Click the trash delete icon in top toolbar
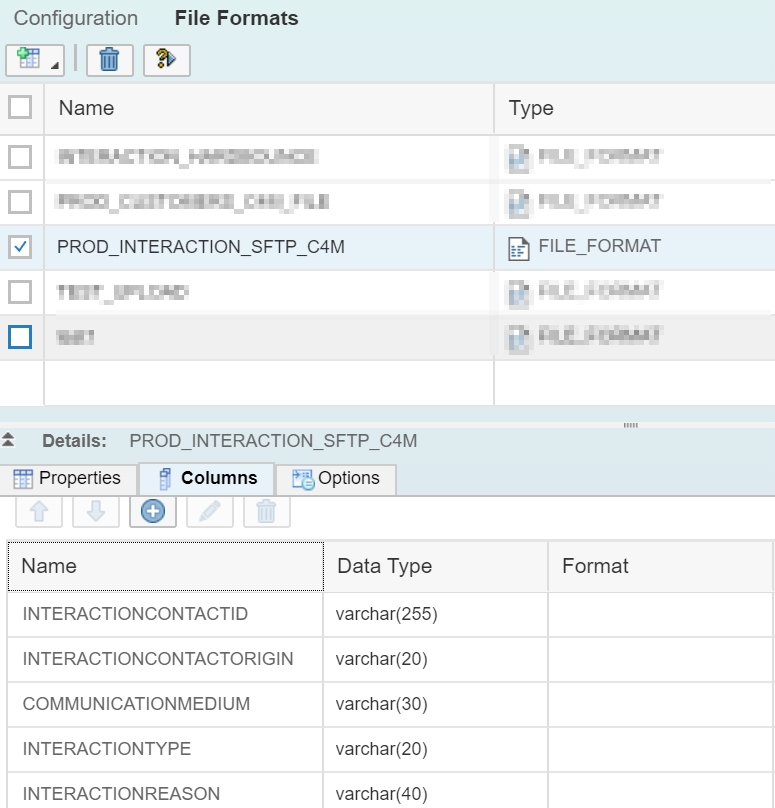This screenshot has height=808, width=775. tap(109, 60)
